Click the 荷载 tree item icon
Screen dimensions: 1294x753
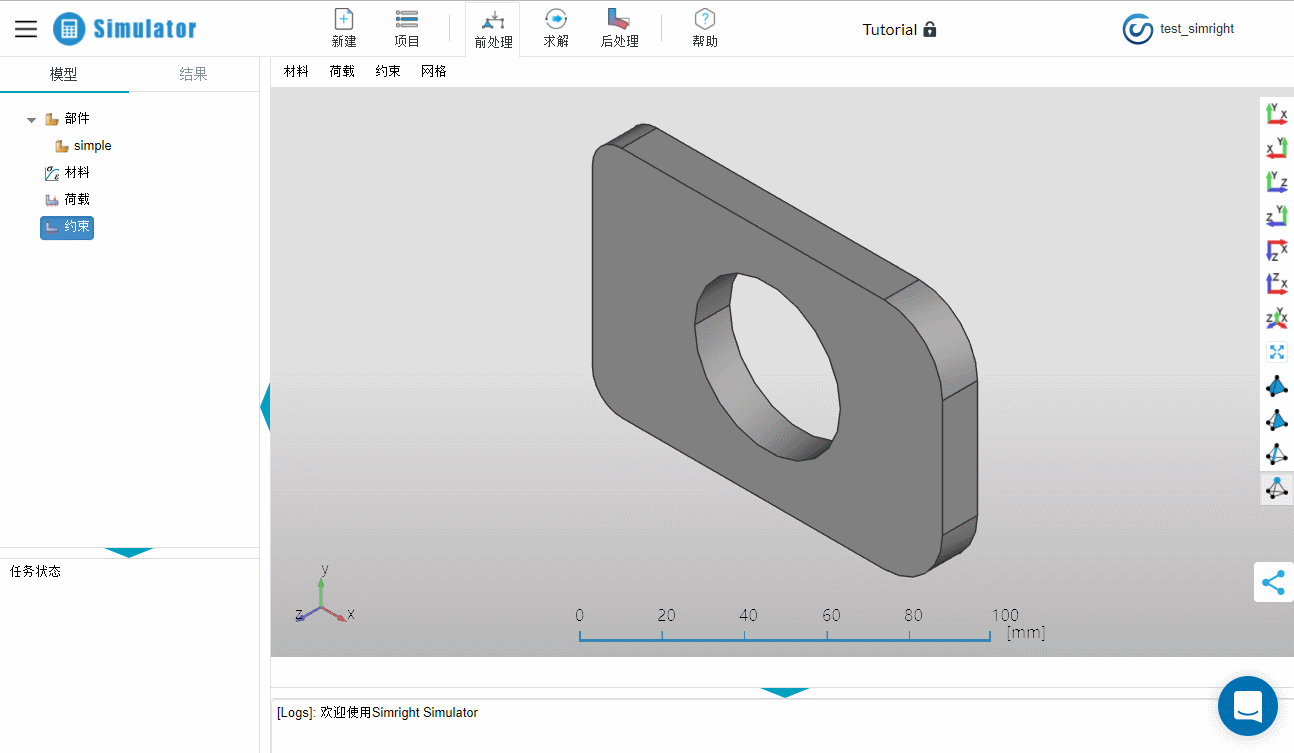coord(52,200)
